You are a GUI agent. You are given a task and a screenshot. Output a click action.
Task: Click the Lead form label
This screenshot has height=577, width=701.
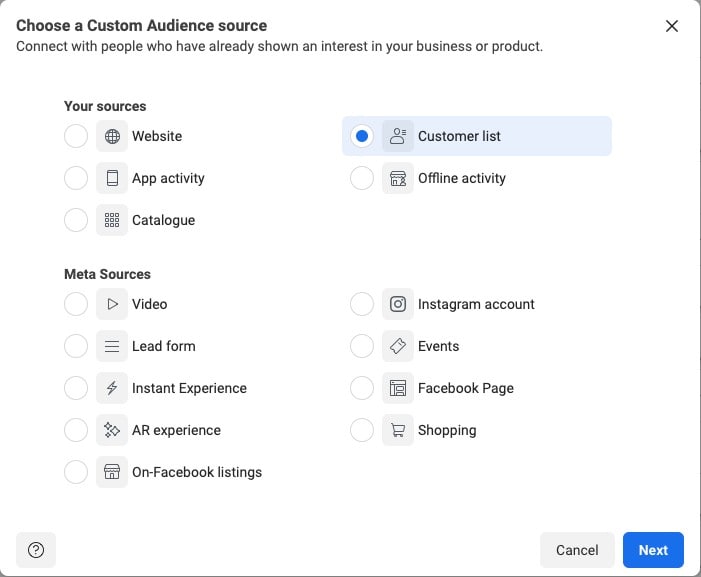click(164, 346)
